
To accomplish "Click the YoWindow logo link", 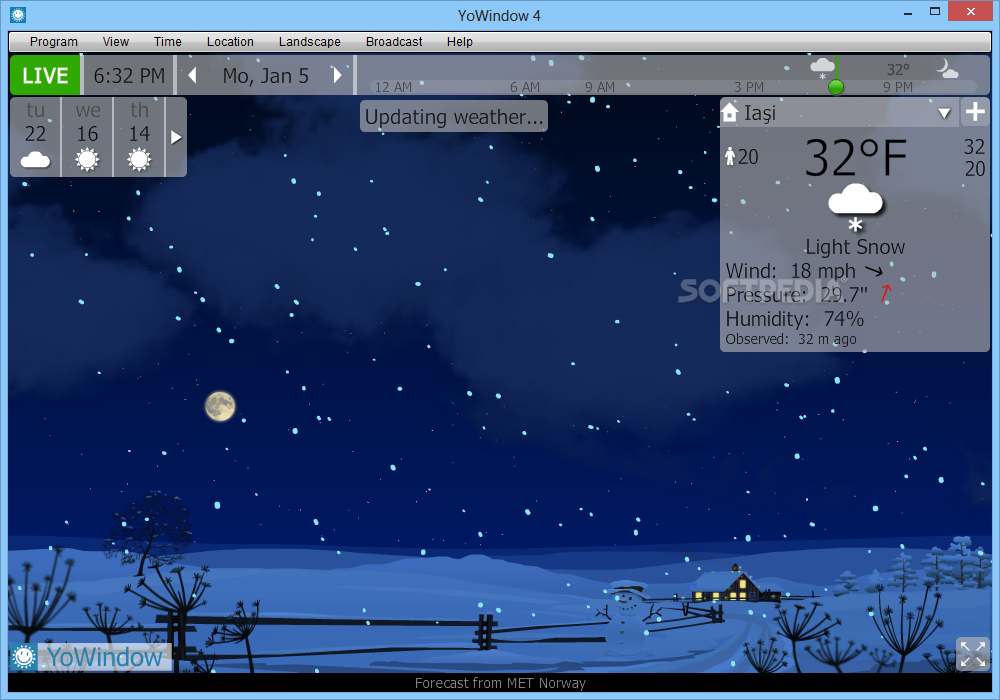I will [105, 657].
